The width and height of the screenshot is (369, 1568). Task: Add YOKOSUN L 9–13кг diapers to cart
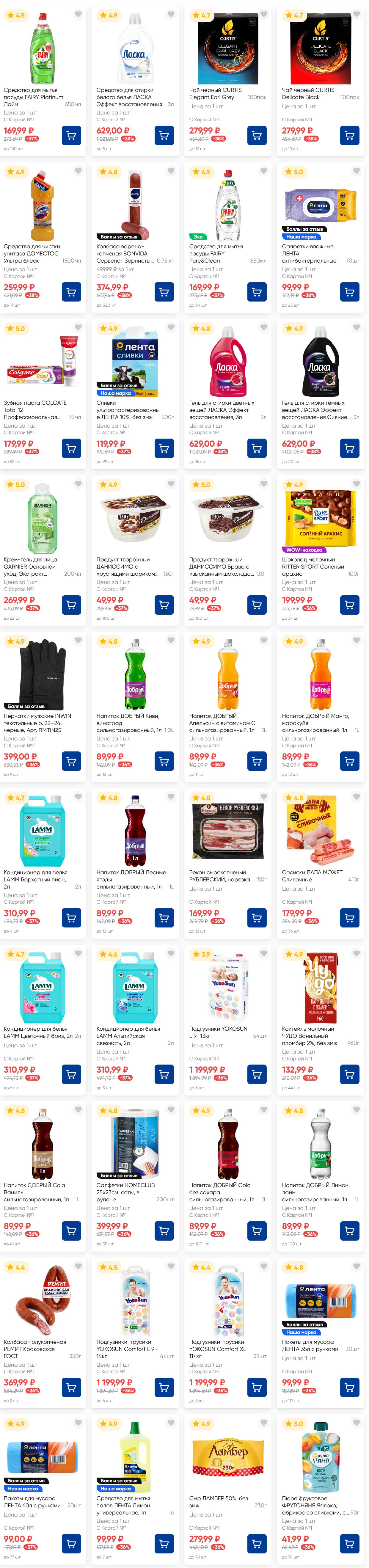(256, 1074)
